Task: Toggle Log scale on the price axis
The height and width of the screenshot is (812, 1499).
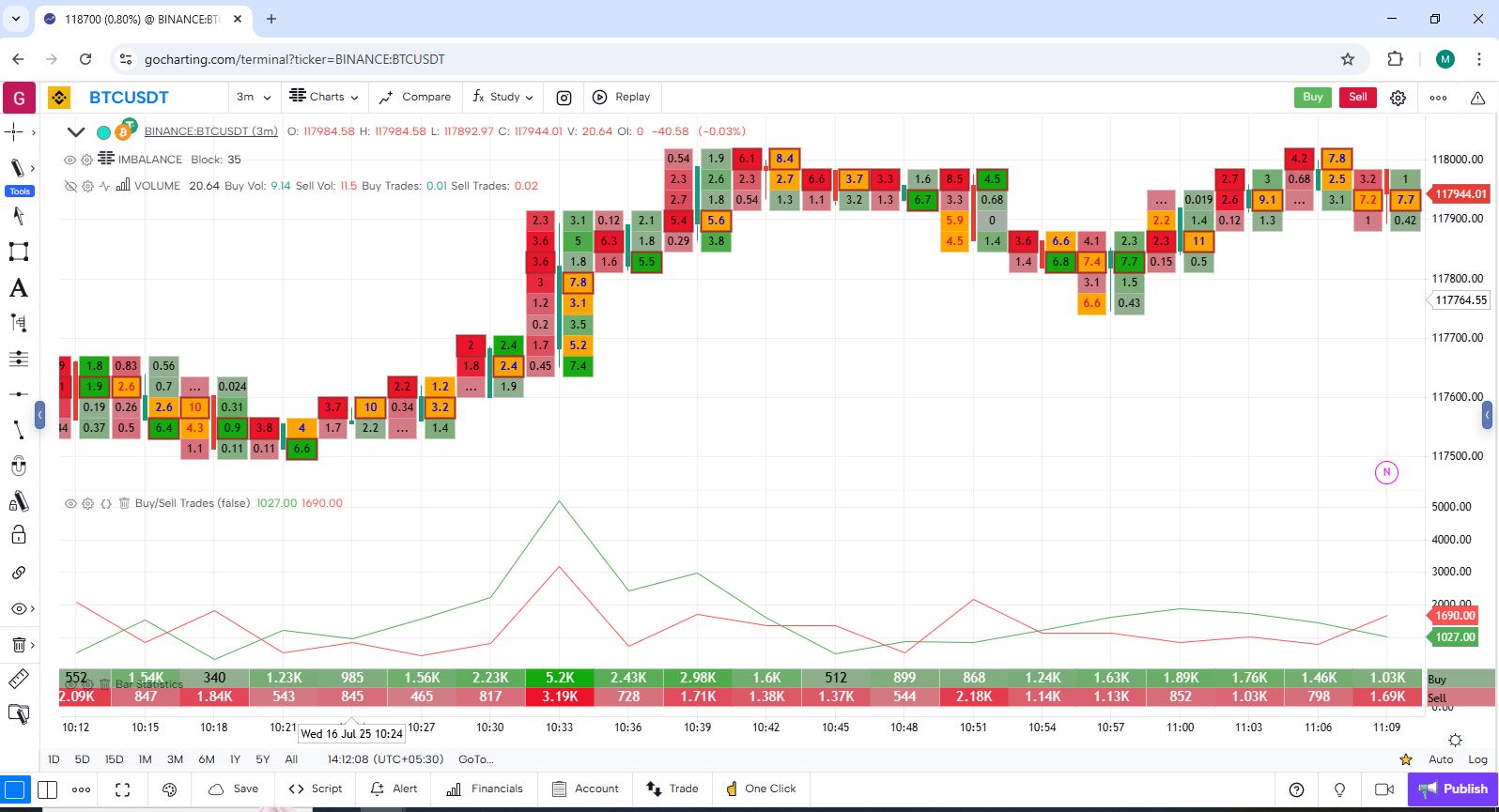Action: point(1477,759)
